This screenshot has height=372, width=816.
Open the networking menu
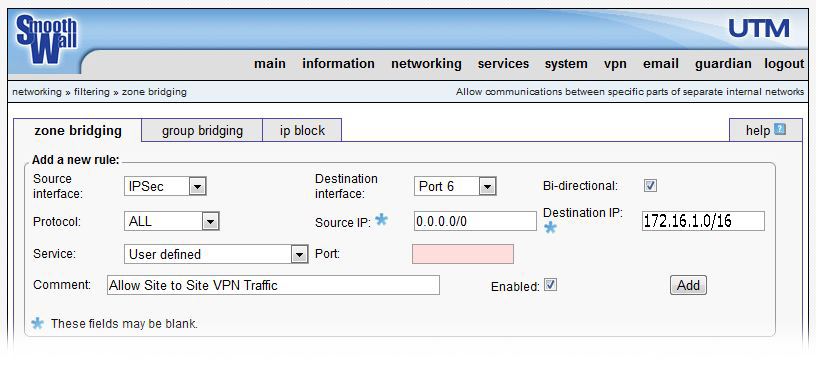pyautogui.click(x=426, y=64)
